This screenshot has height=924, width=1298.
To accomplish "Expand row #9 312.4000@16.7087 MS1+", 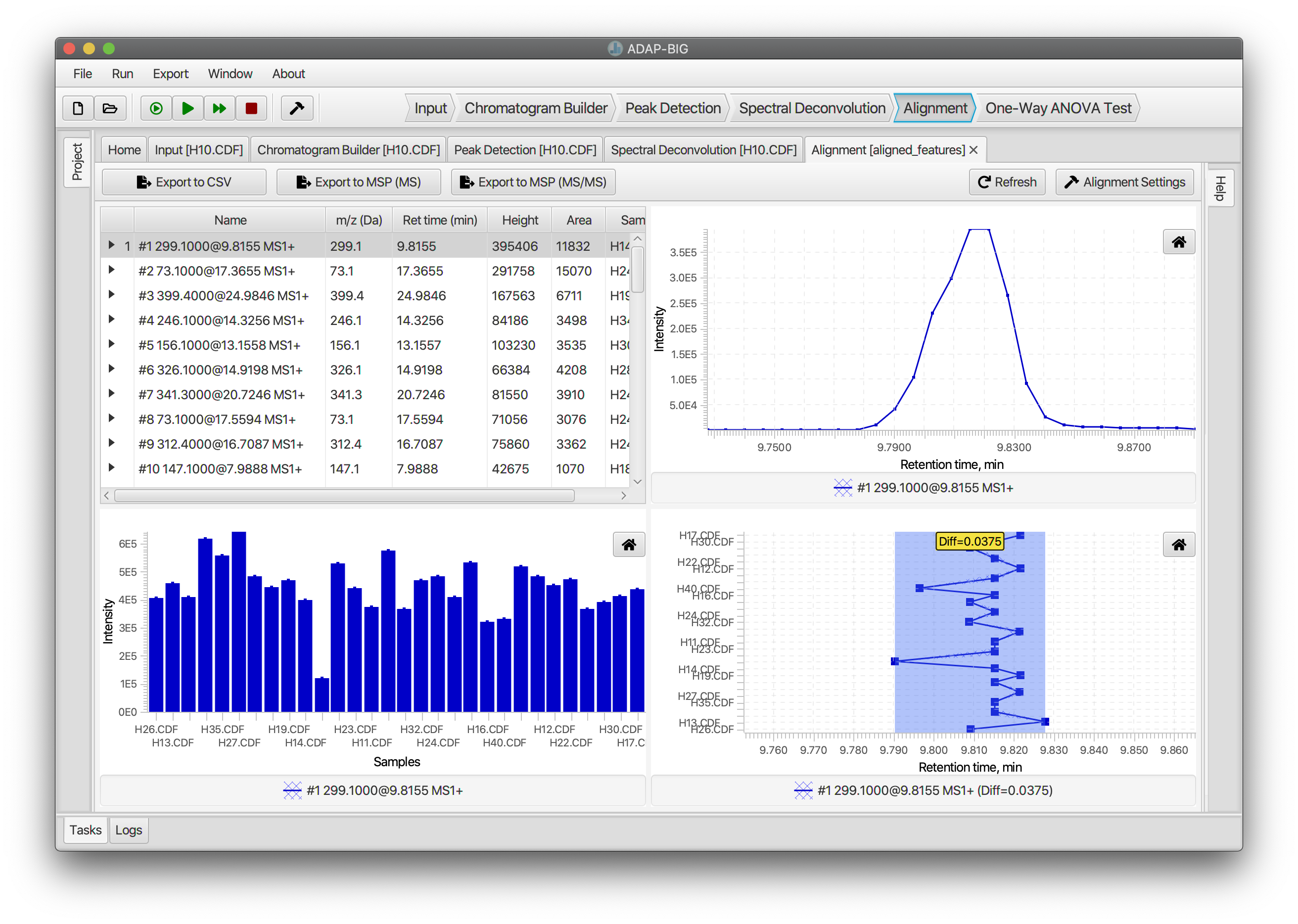I will coord(111,443).
